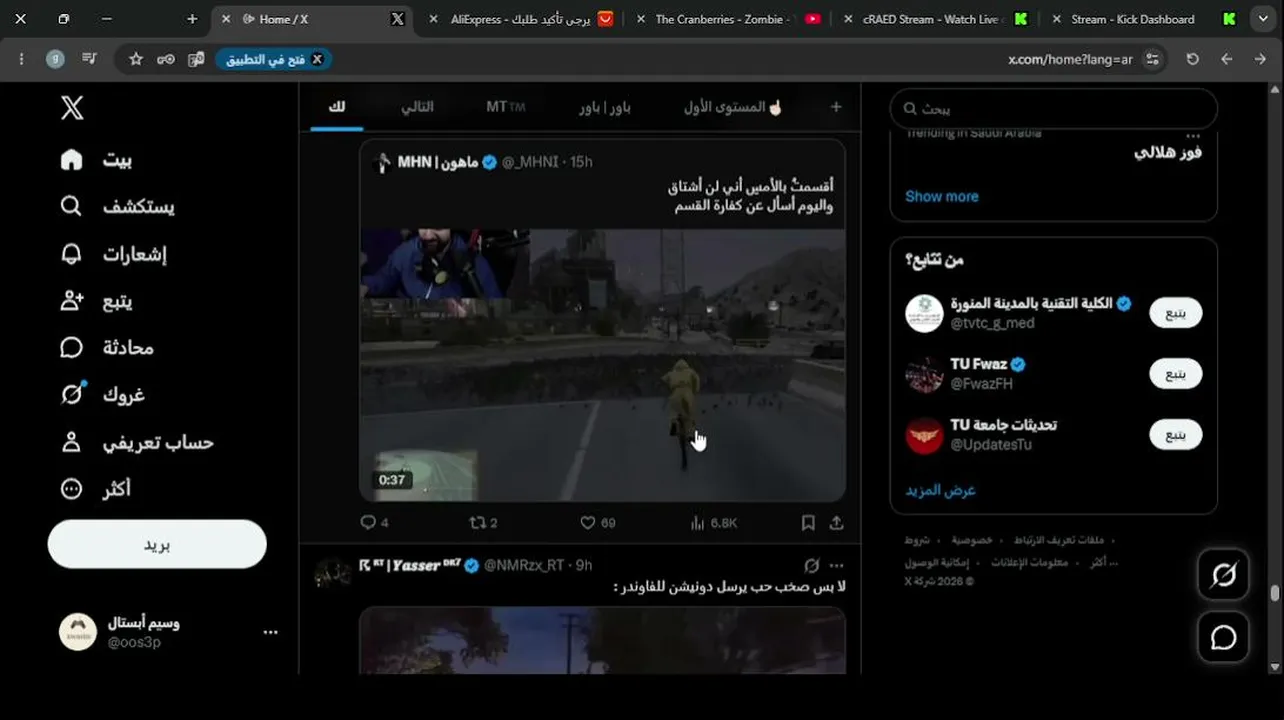Open more options on Yasser's post
The height and width of the screenshot is (720, 1284).
click(x=837, y=566)
